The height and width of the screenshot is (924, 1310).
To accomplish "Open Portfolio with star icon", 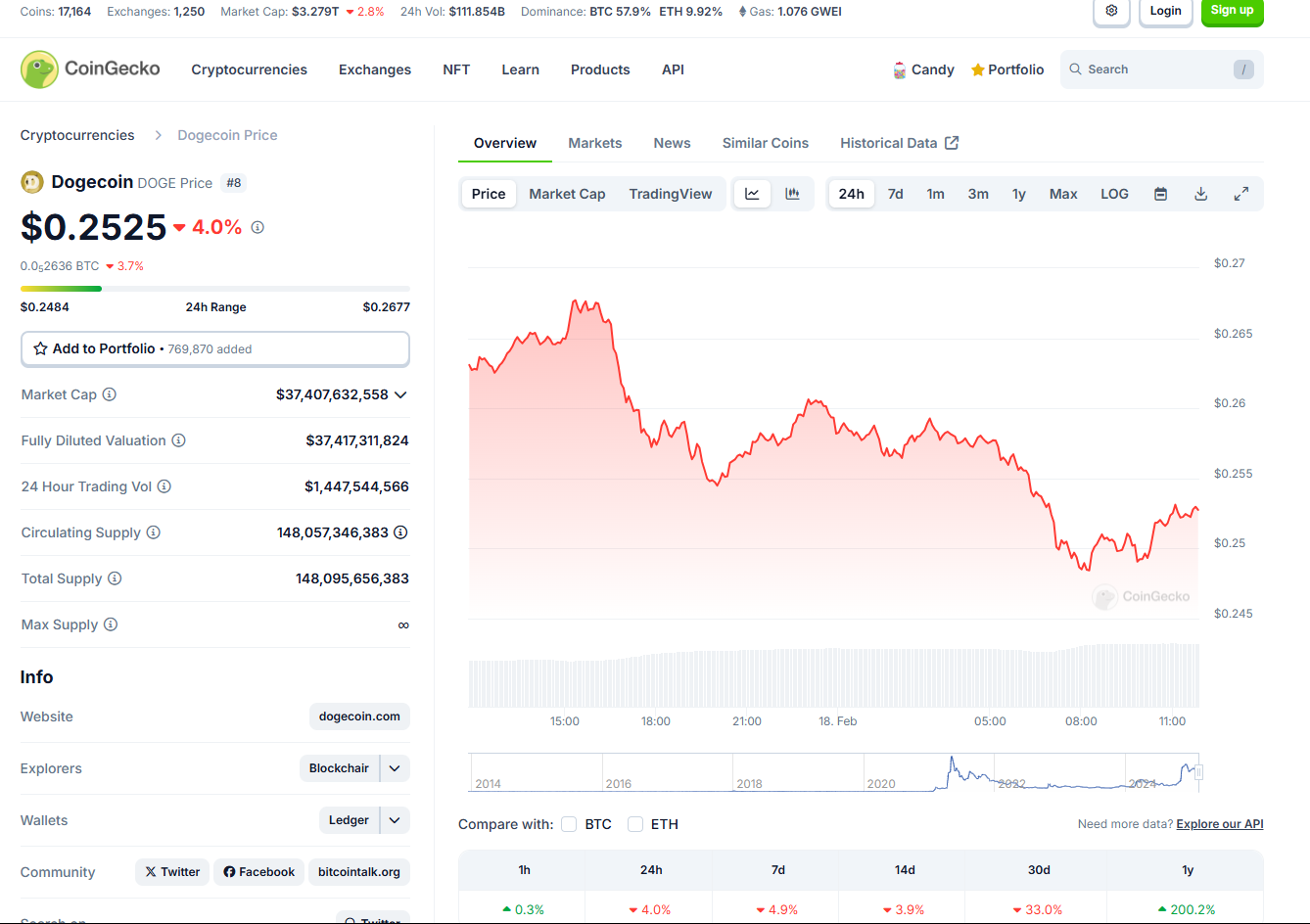I will point(1007,69).
